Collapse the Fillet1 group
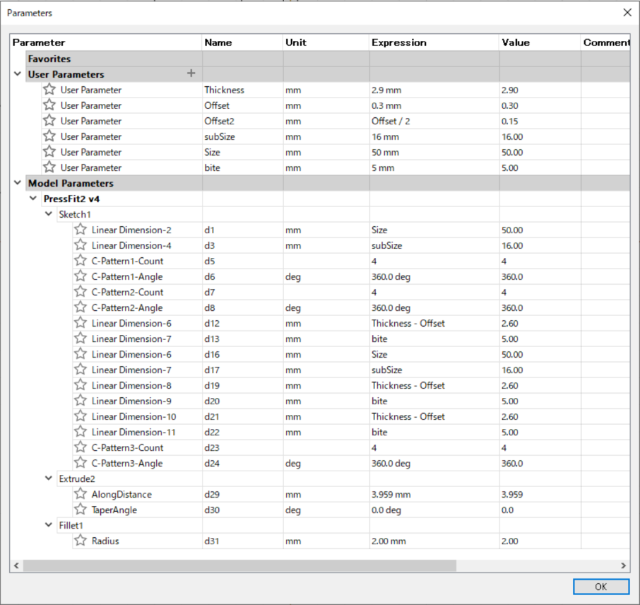This screenshot has width=640, height=605. point(49,525)
